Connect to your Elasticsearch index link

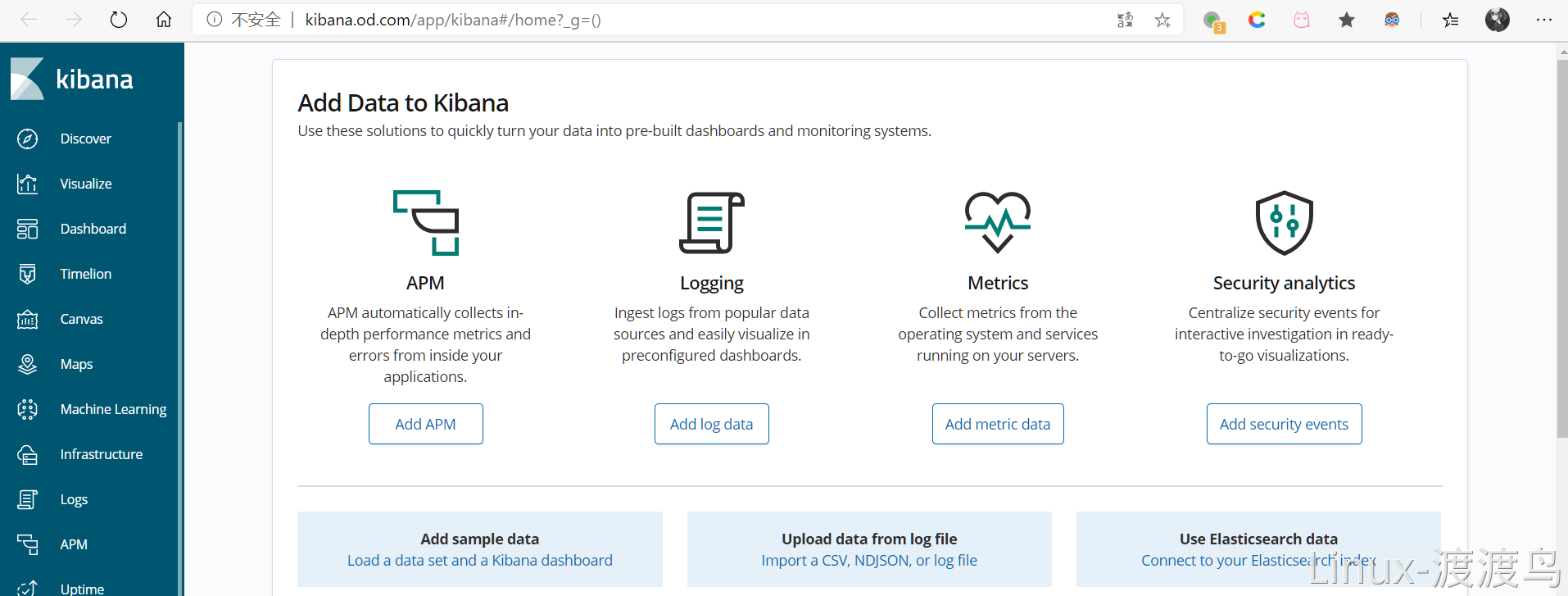point(1258,560)
